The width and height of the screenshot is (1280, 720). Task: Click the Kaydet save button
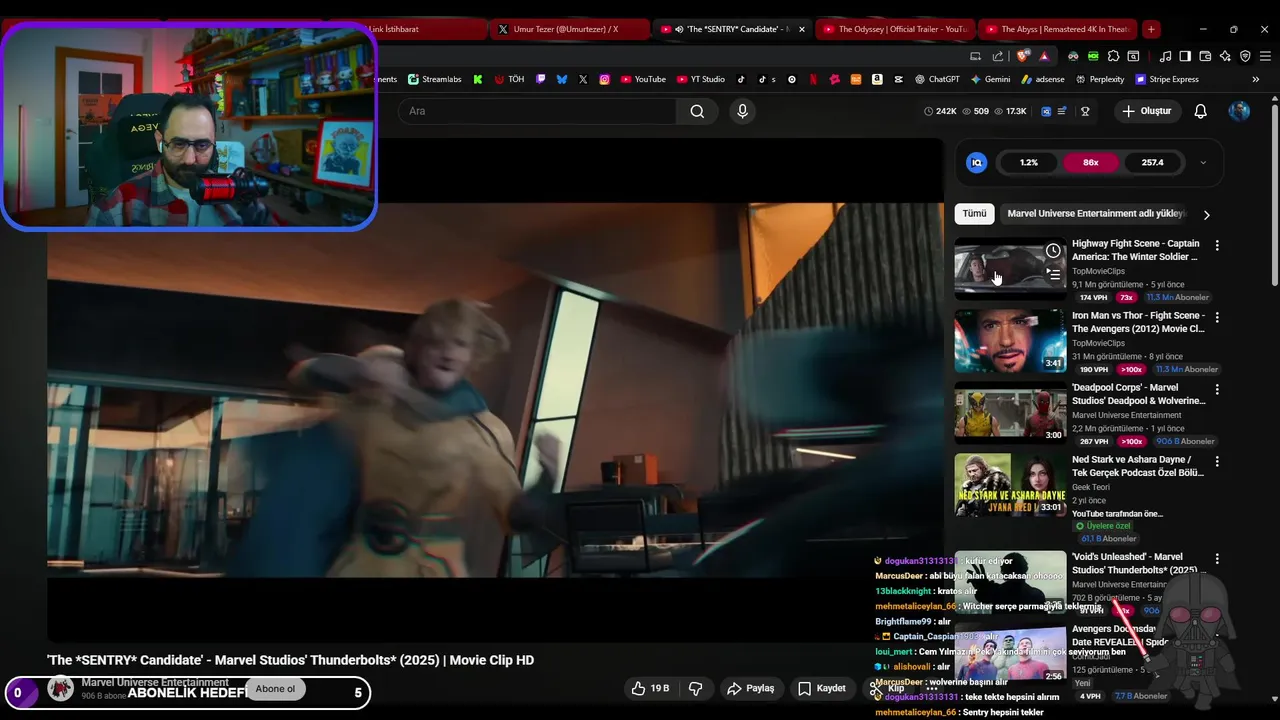pos(821,688)
